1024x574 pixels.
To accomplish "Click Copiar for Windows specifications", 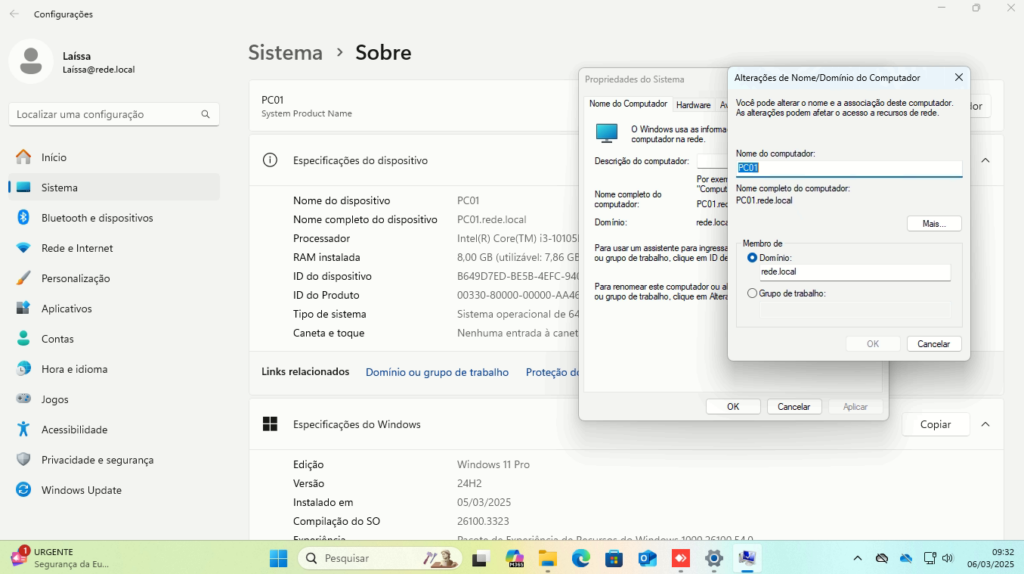I will [x=935, y=424].
